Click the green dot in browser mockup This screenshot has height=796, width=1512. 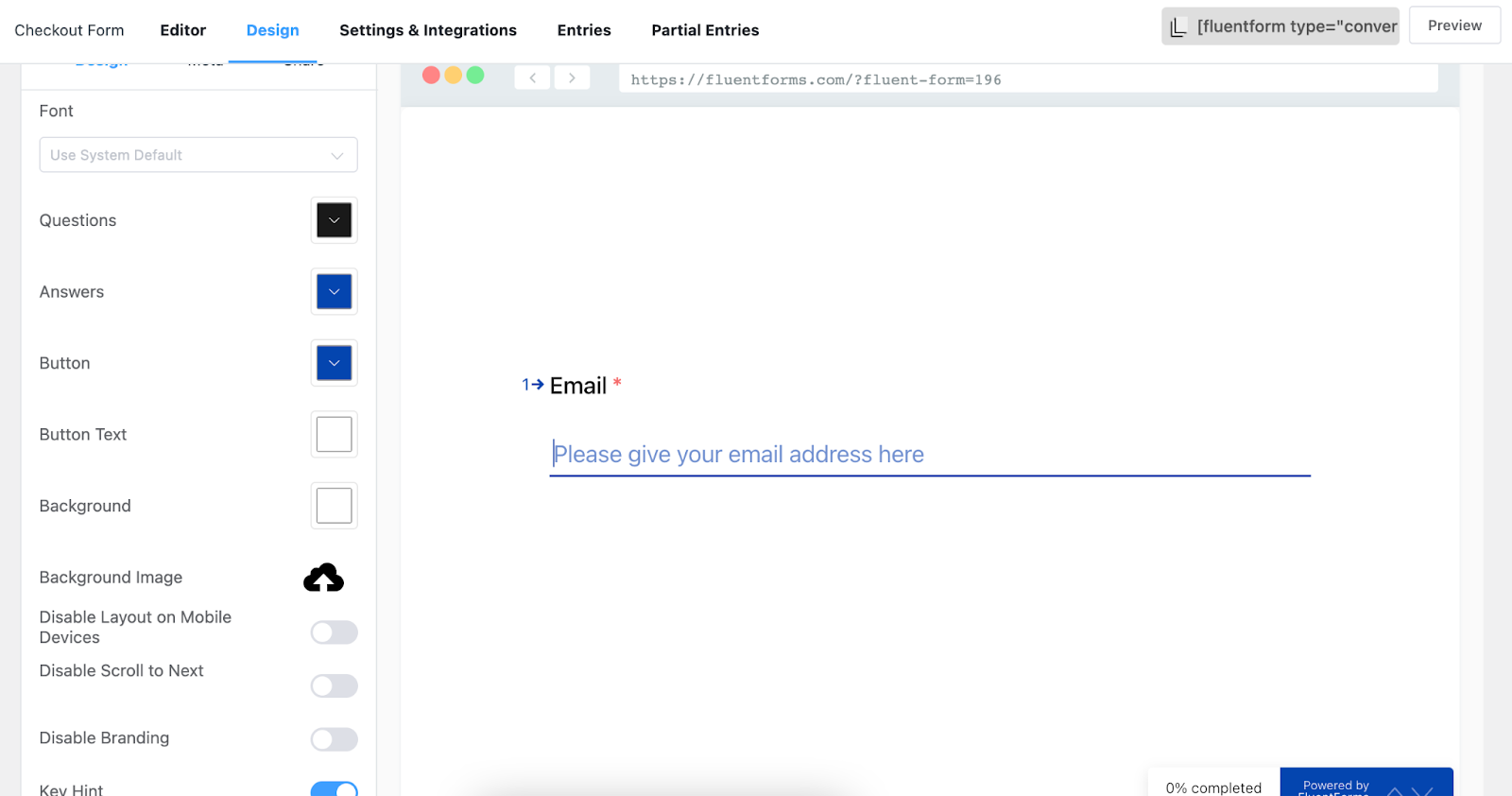tap(475, 76)
